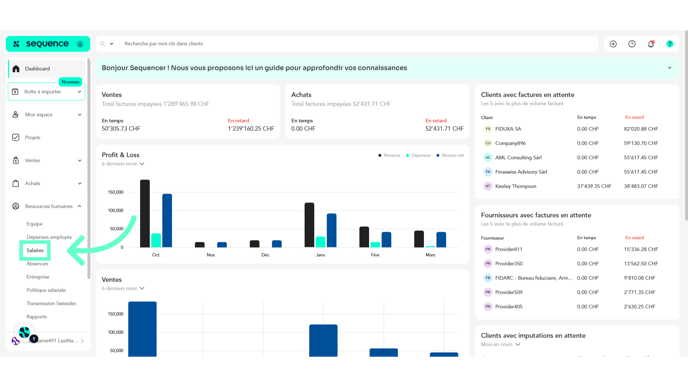This screenshot has width=688, height=387.
Task: Open Absences in the sidebar
Action: (x=37, y=264)
